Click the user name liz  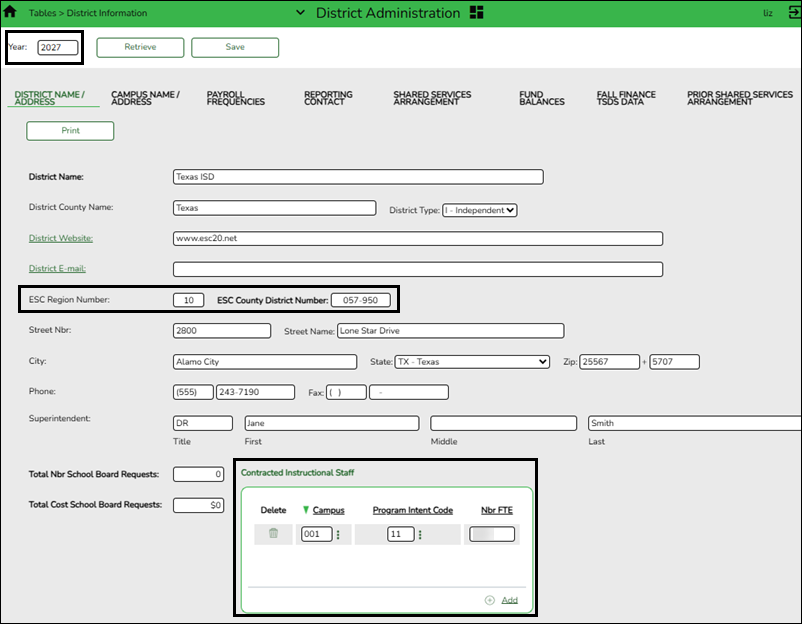pos(768,13)
